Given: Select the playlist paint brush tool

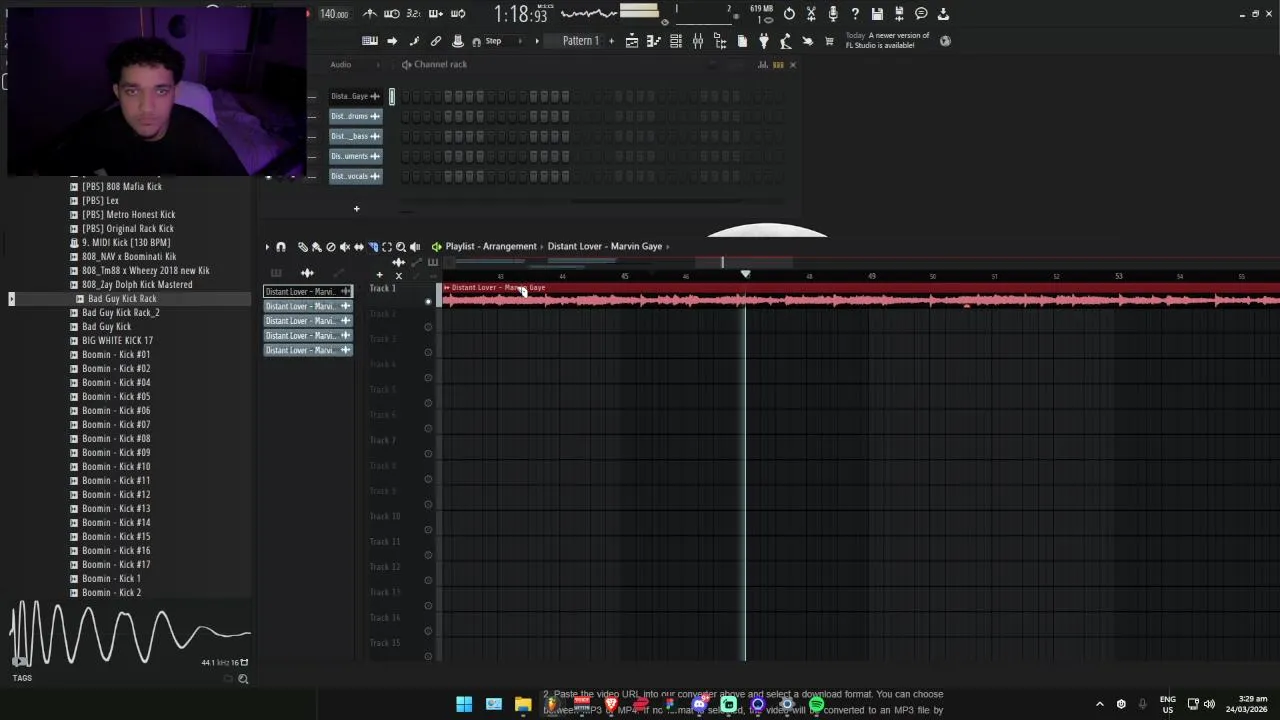Looking at the screenshot, I should 317,247.
